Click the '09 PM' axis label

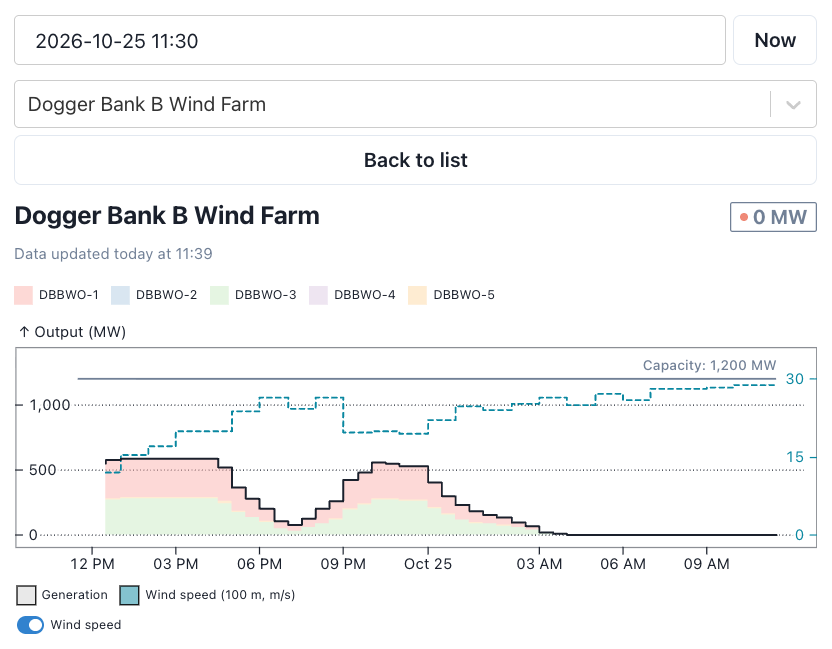click(343, 564)
